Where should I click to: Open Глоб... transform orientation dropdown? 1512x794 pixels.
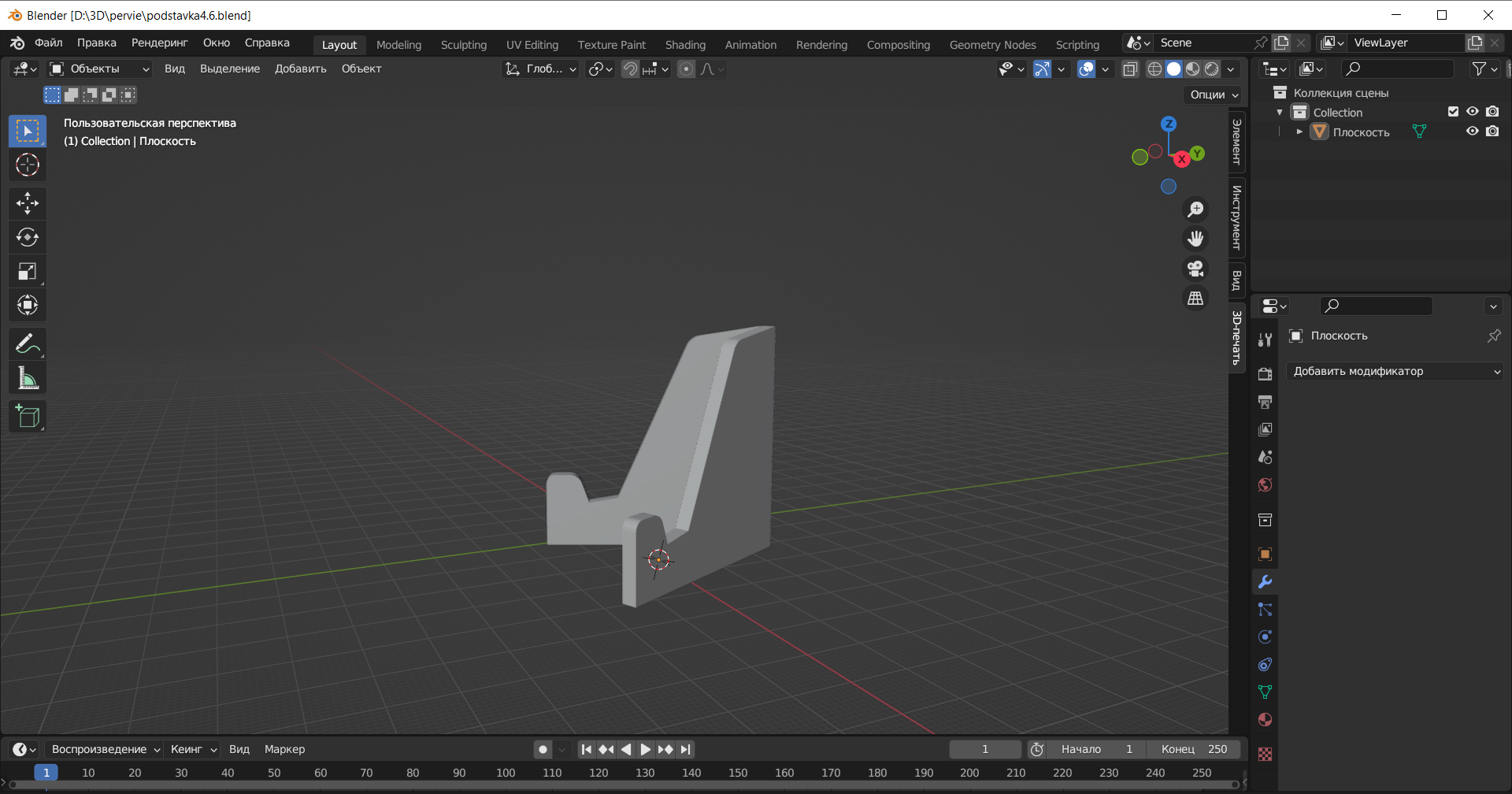tap(540, 69)
